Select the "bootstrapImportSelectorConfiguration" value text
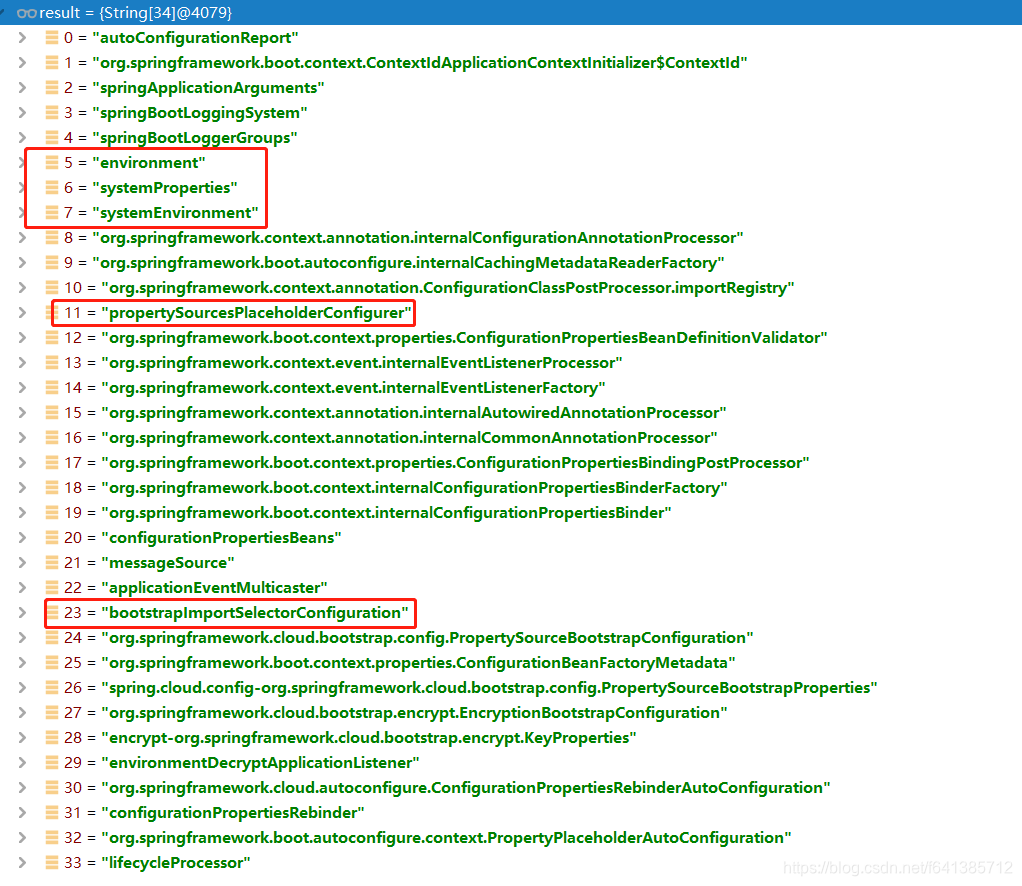The height and width of the screenshot is (886, 1022). tap(256, 613)
